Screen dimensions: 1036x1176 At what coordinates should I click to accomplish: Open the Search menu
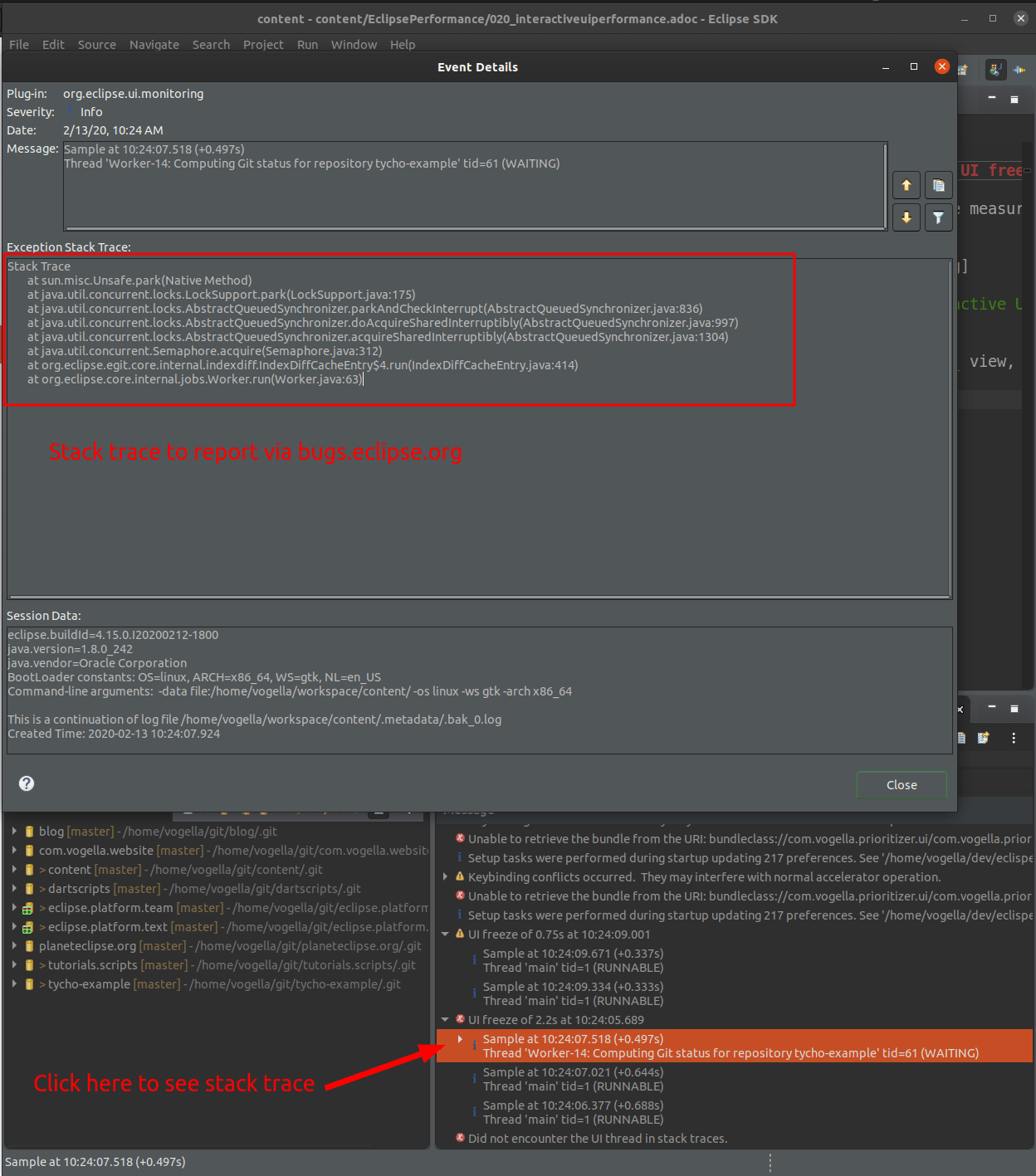click(x=211, y=45)
